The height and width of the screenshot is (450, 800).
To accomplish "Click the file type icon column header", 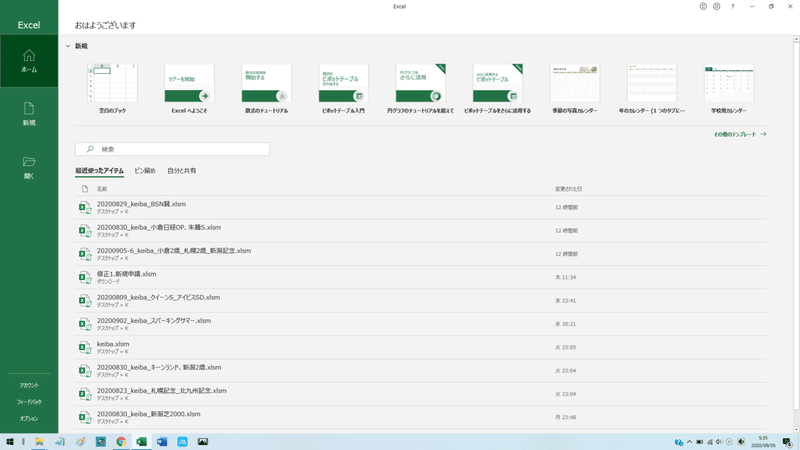I will [85, 189].
